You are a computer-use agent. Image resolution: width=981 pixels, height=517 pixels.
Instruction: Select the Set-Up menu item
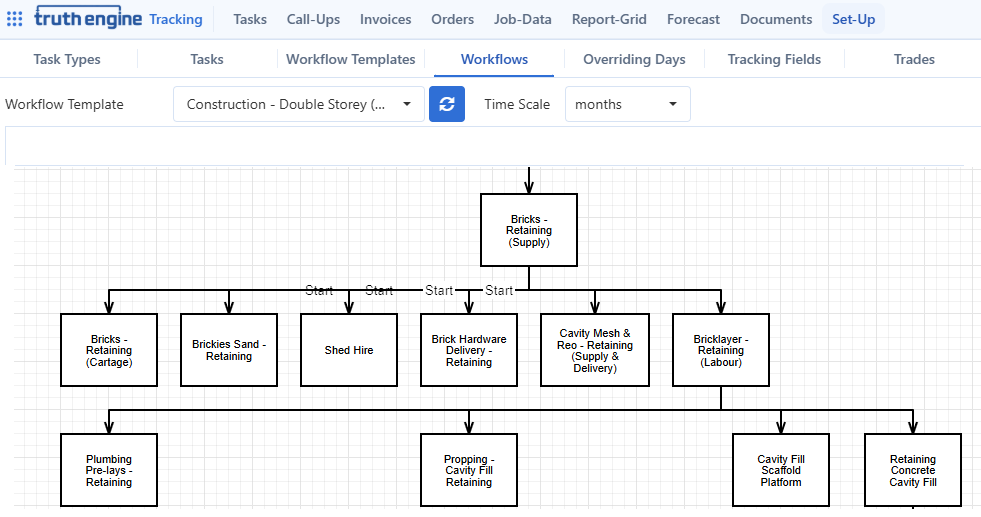pos(853,19)
